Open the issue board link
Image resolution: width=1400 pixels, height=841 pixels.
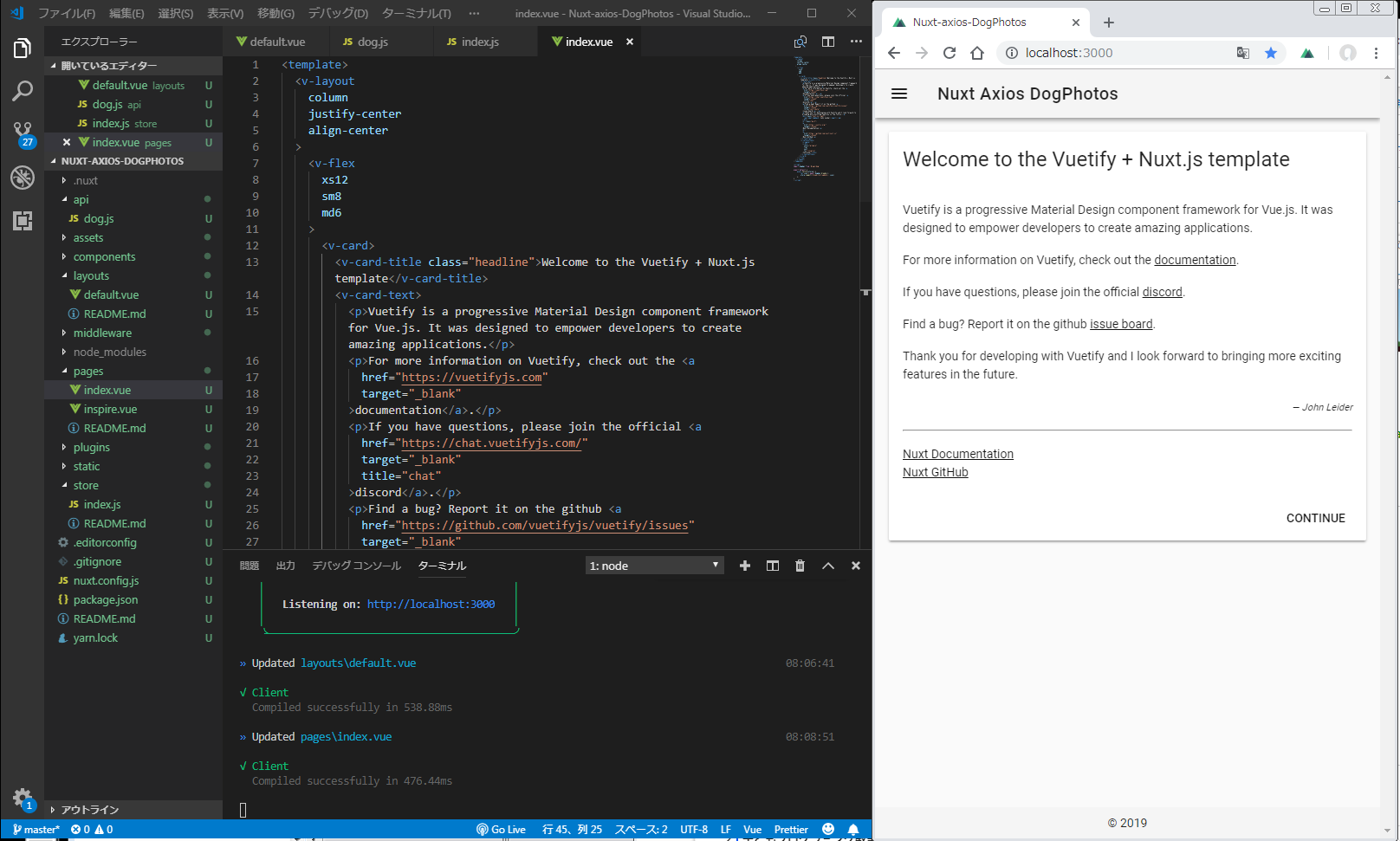coord(1121,324)
